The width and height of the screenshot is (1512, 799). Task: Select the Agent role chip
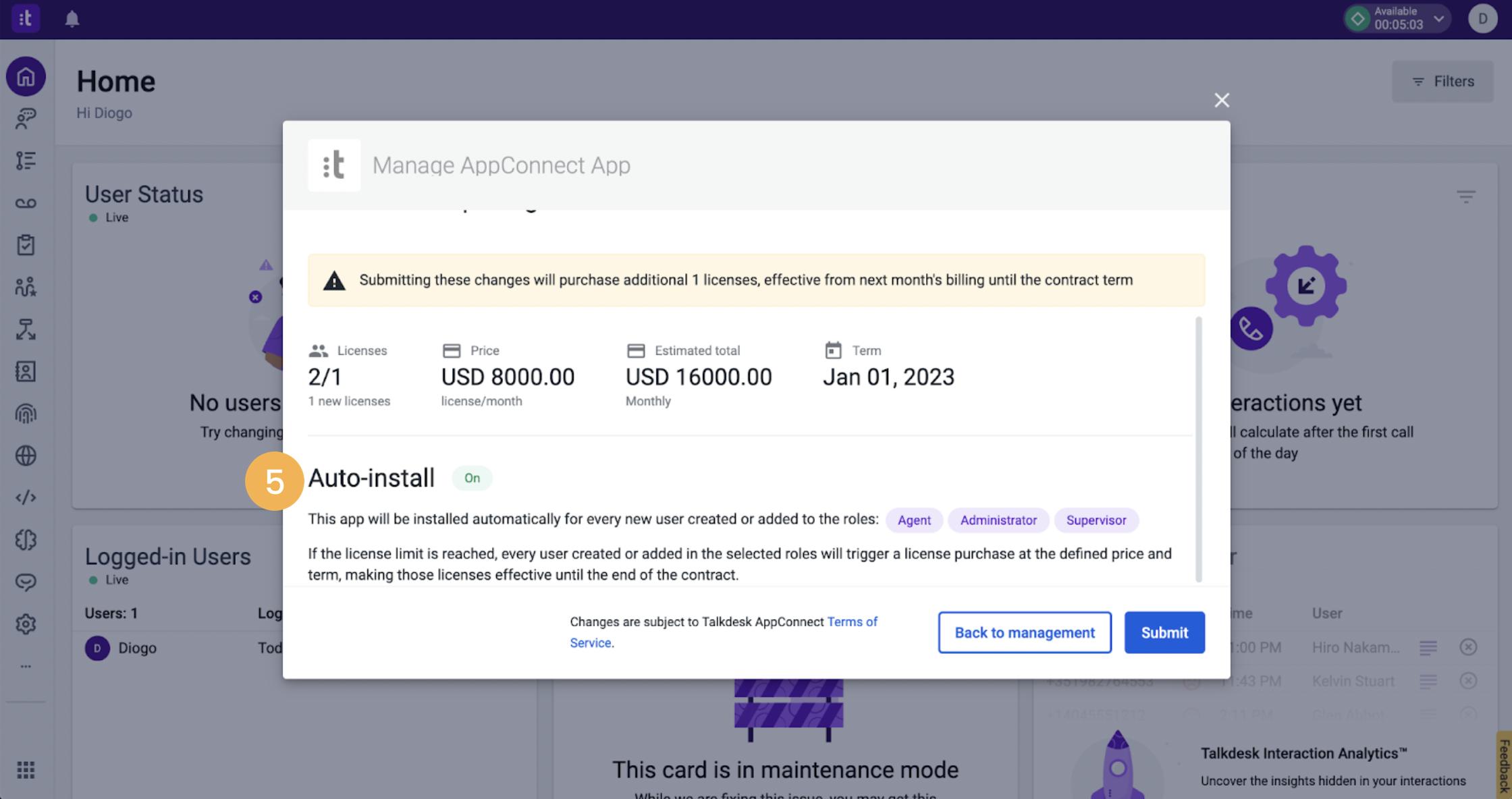click(914, 520)
